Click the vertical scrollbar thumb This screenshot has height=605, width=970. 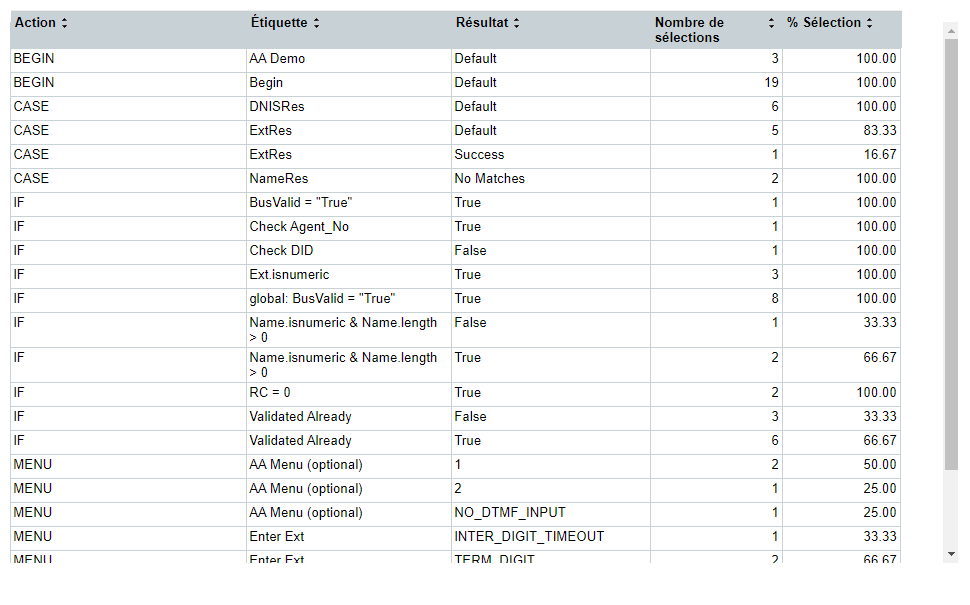[951, 254]
